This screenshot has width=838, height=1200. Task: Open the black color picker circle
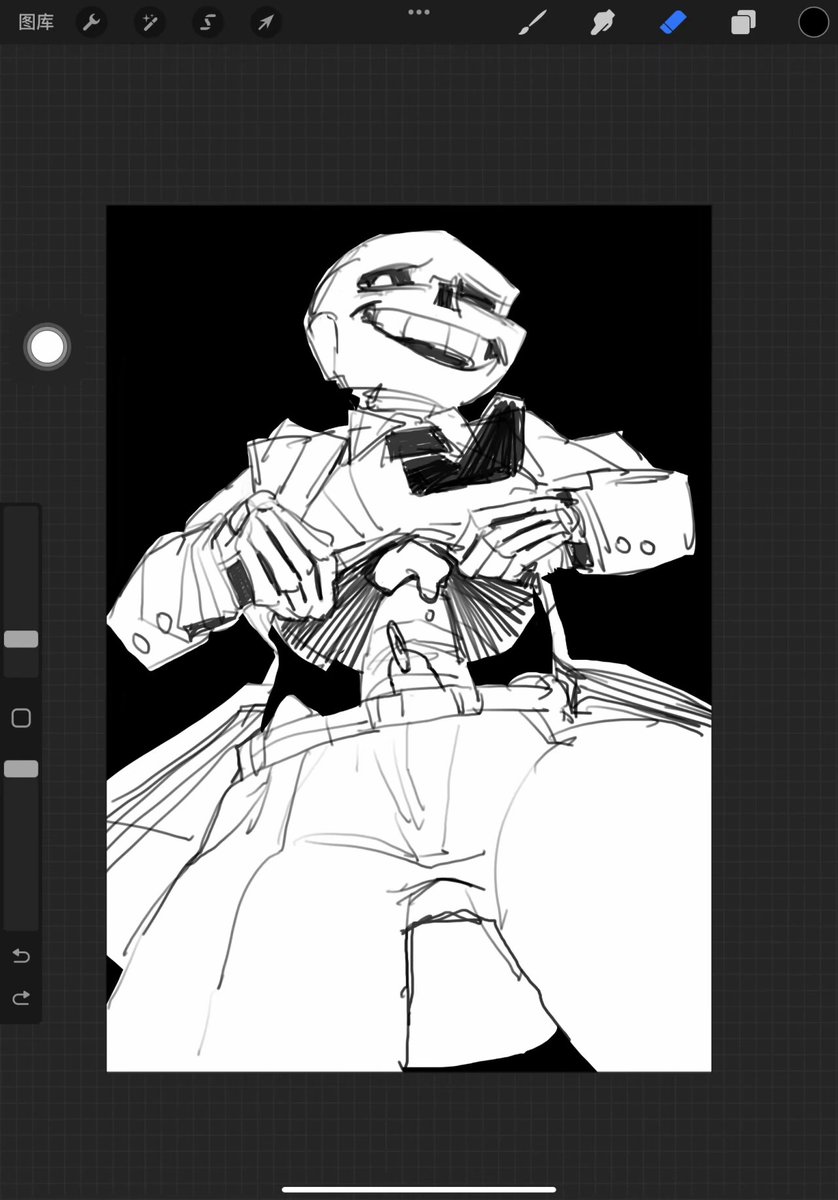click(x=813, y=22)
